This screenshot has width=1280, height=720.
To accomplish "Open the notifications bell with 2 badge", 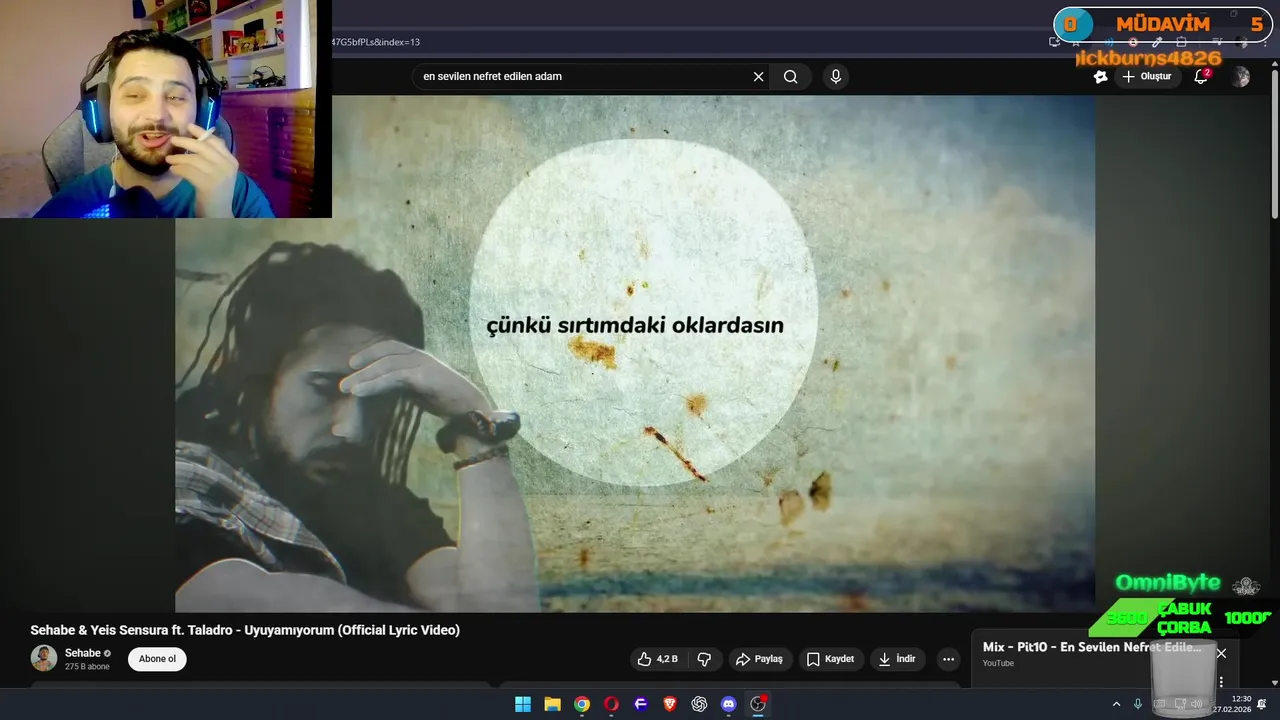I will [1202, 77].
